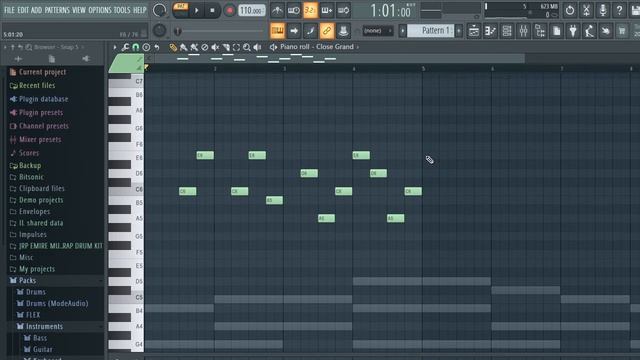This screenshot has width=640, height=360.
Task: Open the VIEW menu
Action: 79,10
